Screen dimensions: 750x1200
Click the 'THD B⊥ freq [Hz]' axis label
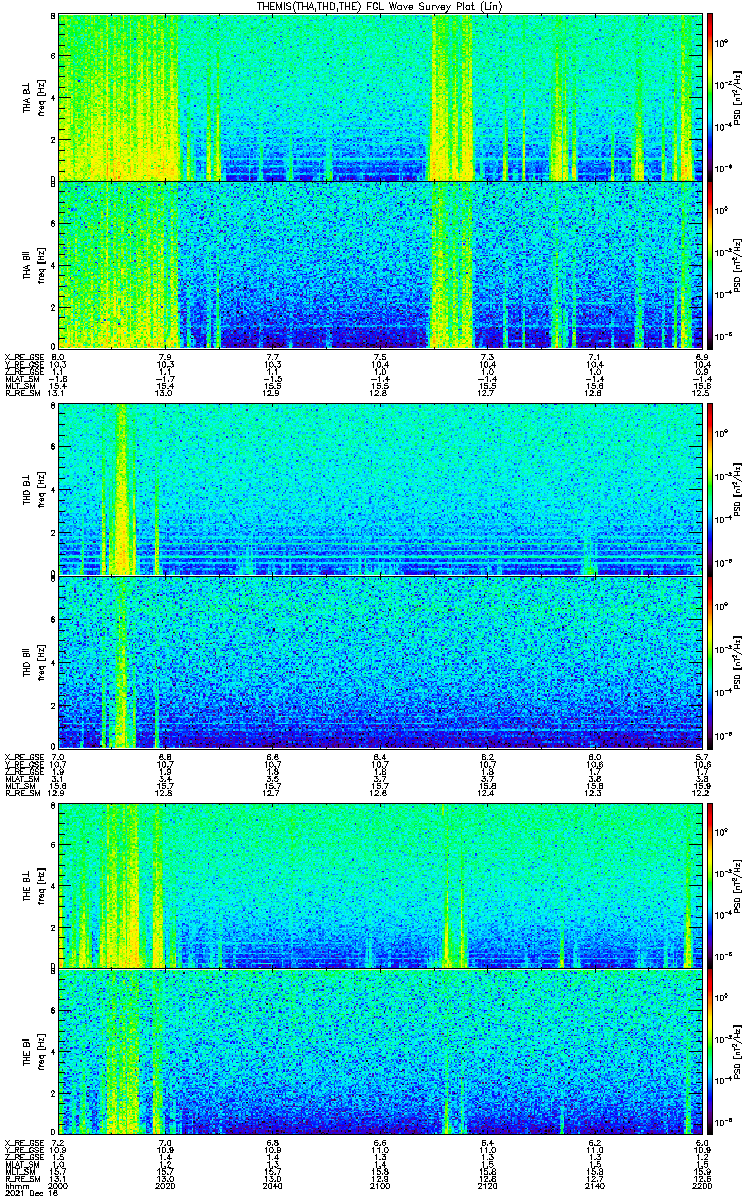32,489
